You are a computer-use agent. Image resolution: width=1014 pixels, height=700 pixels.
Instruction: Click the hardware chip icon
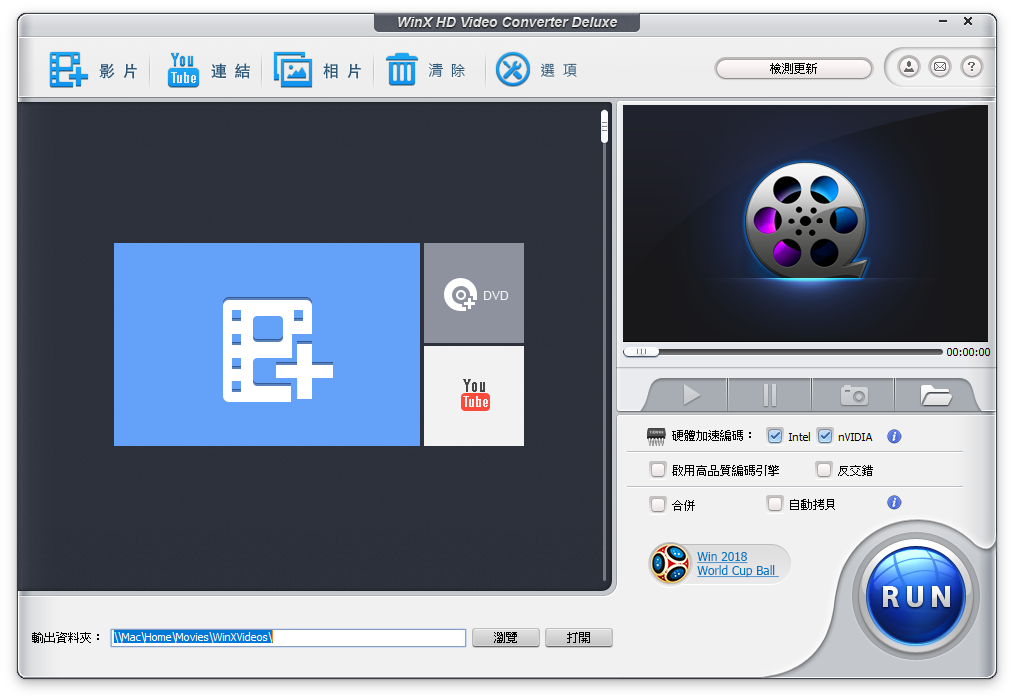click(656, 437)
